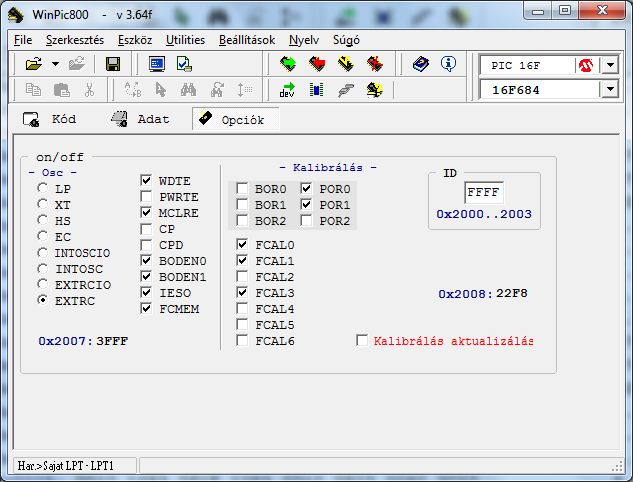
Task: Open file with the folder icon
Action: coord(34,64)
